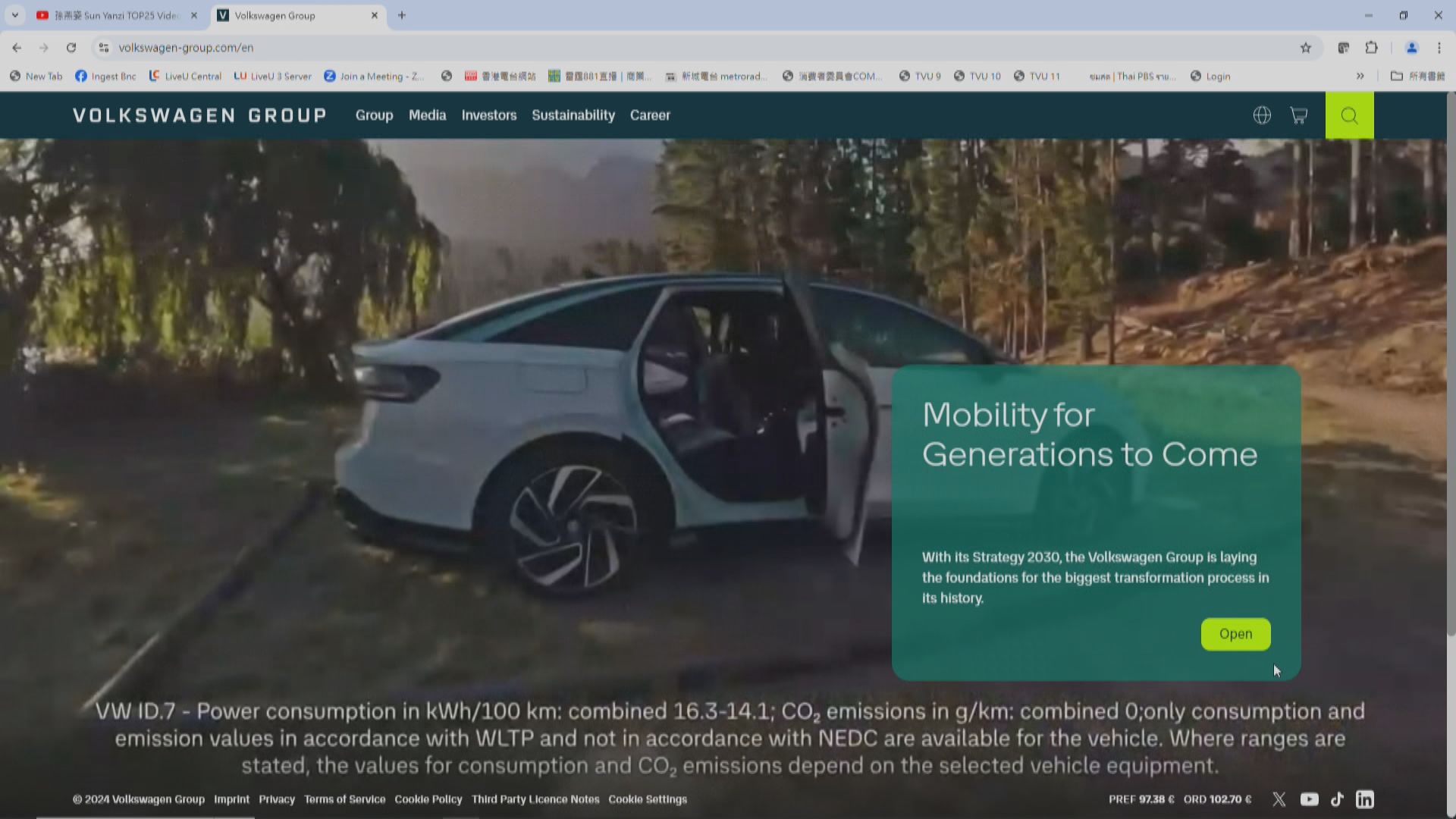
Task: Click the shopping cart icon
Action: 1300,114
